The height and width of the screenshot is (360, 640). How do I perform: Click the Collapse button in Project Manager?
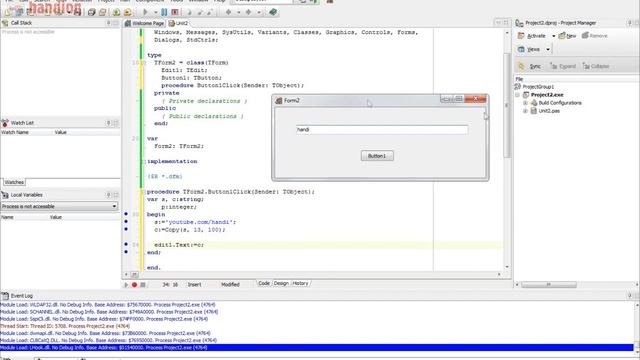(596, 66)
